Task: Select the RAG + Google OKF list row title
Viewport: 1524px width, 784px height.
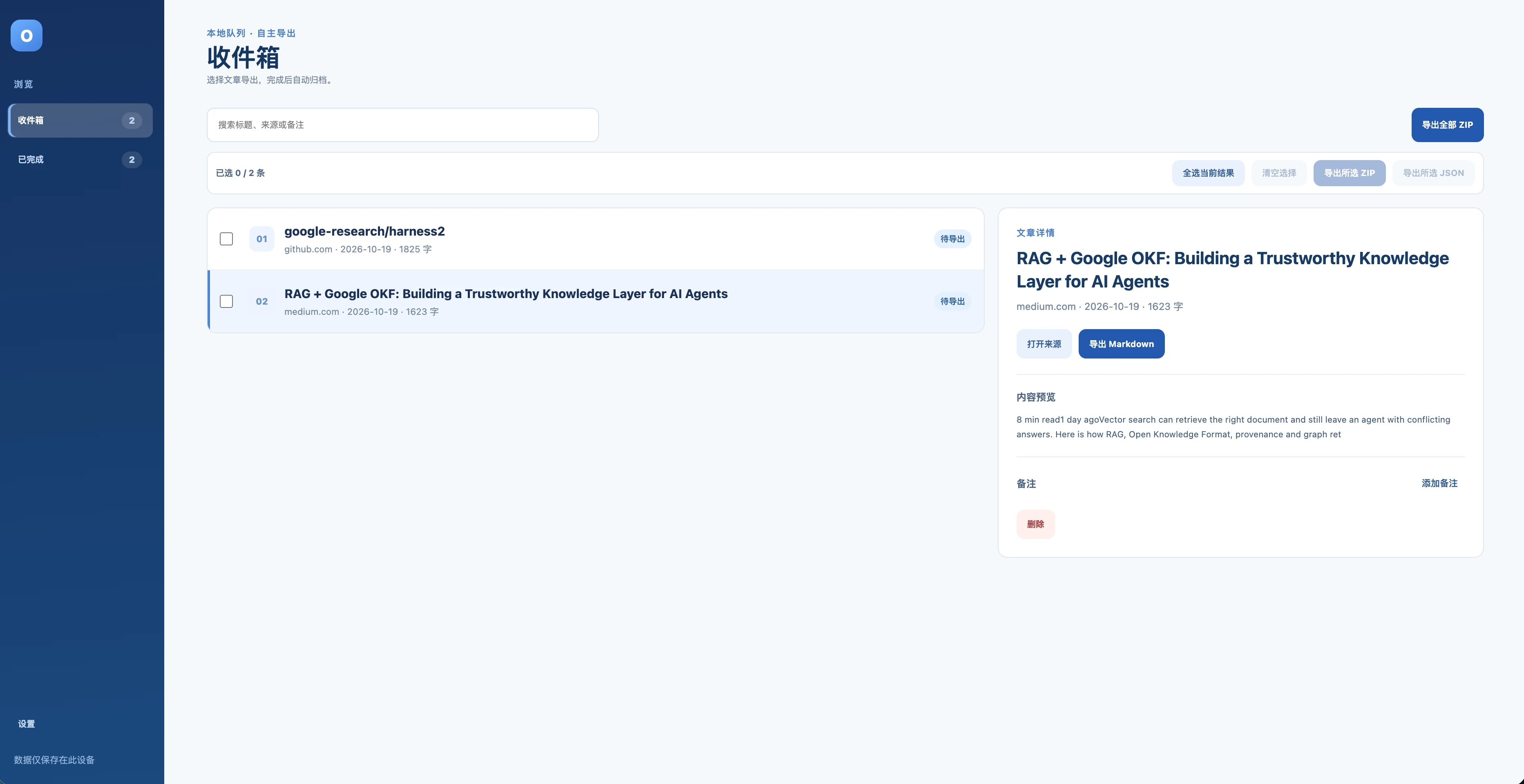Action: 506,294
